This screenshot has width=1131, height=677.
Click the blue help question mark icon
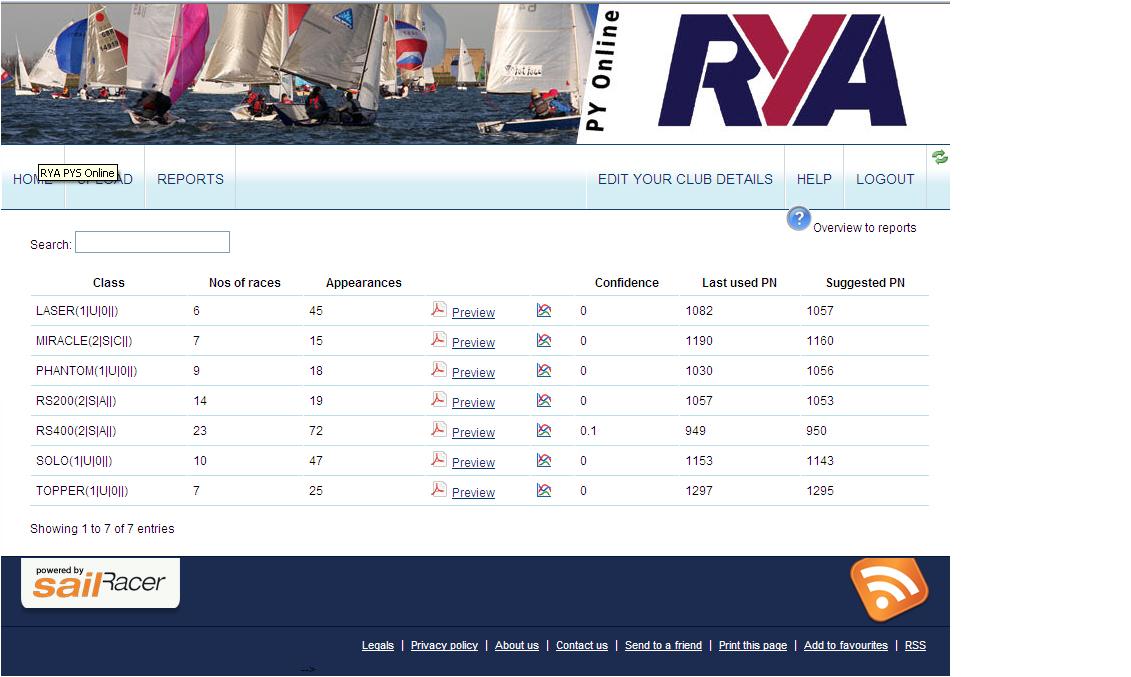[x=798, y=218]
